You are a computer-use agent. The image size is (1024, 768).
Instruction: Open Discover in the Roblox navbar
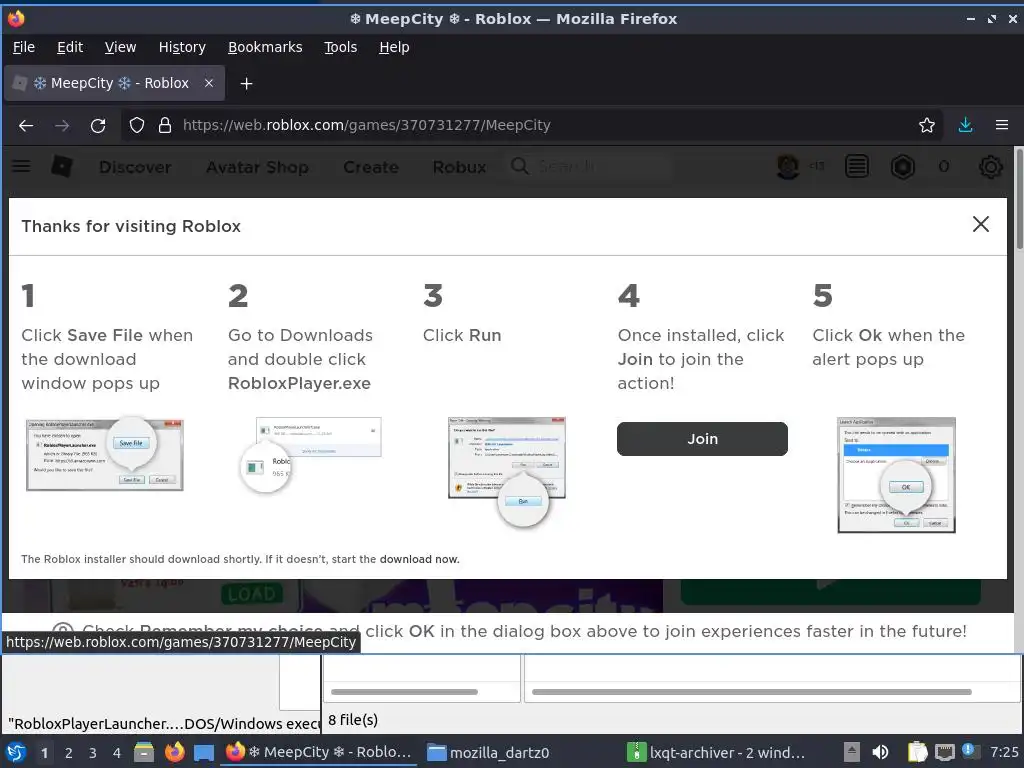(135, 167)
